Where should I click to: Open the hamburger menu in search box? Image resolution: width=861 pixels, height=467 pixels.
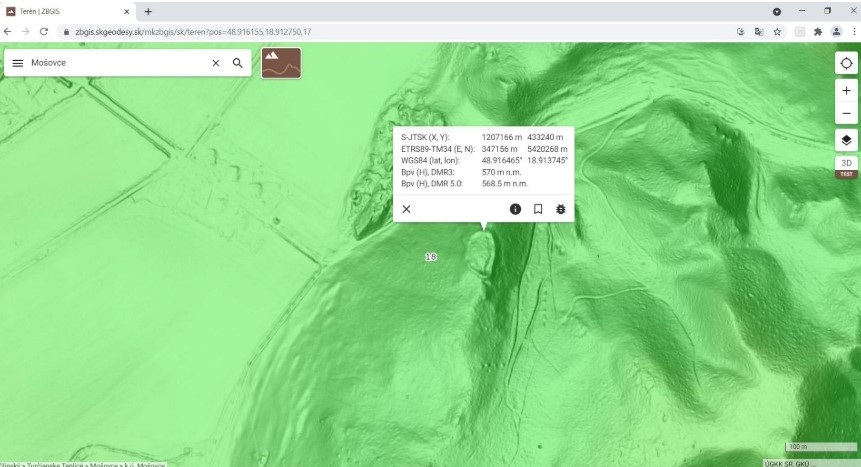pyautogui.click(x=18, y=63)
